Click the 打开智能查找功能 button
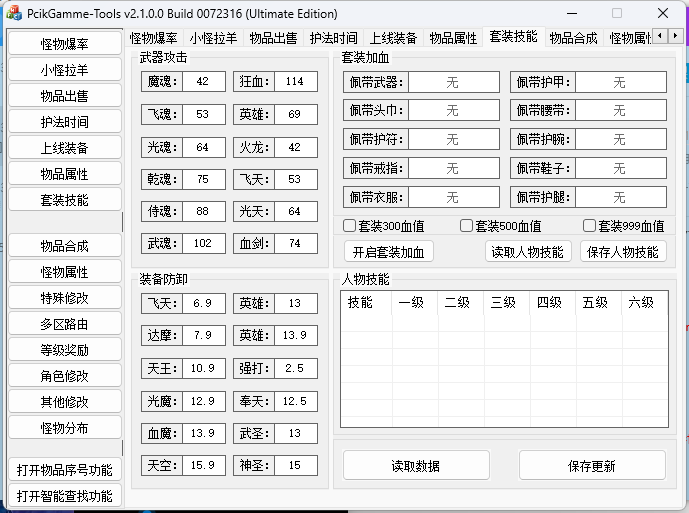This screenshot has height=513, width=689. (65, 495)
